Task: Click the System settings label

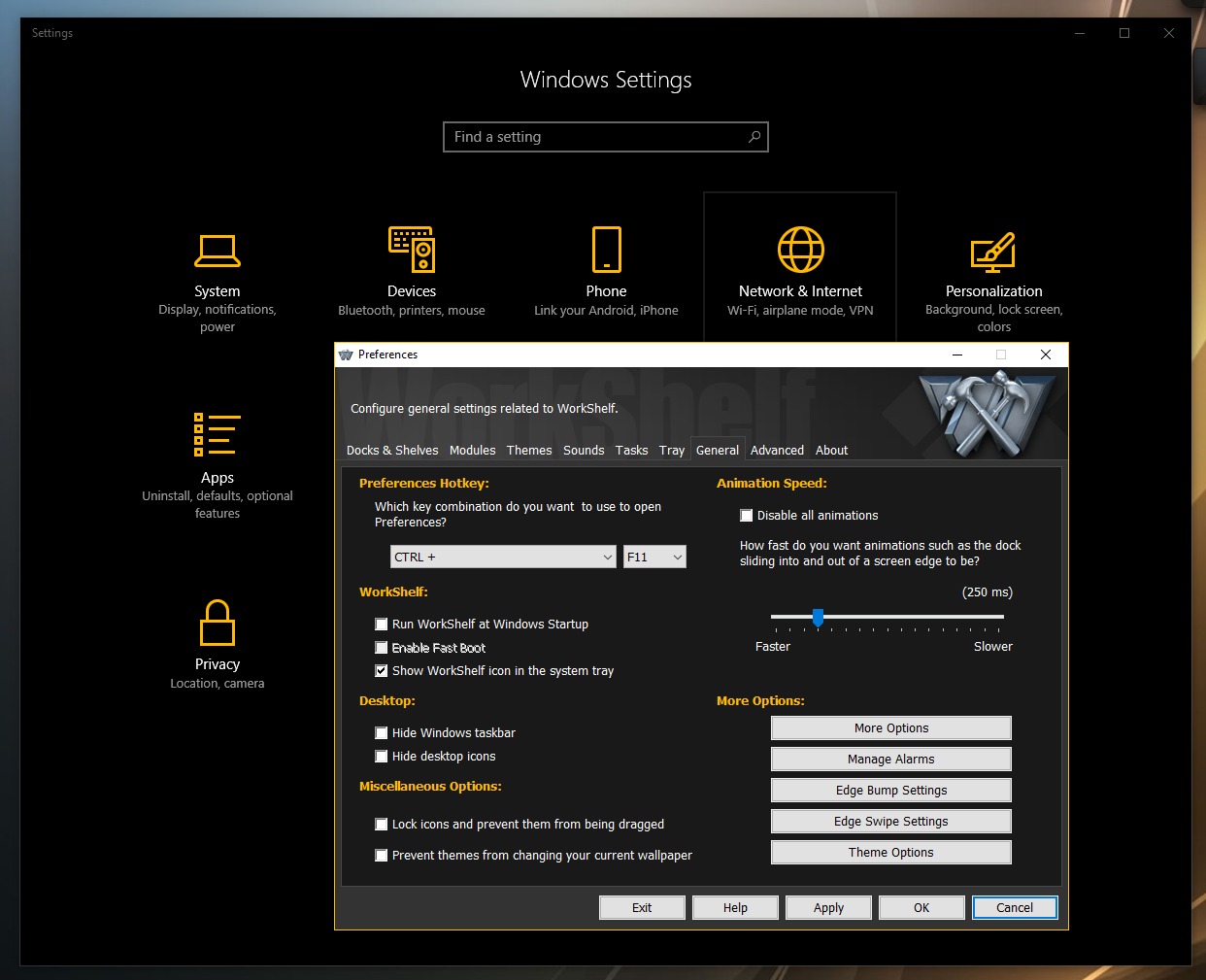Action: tap(218, 291)
